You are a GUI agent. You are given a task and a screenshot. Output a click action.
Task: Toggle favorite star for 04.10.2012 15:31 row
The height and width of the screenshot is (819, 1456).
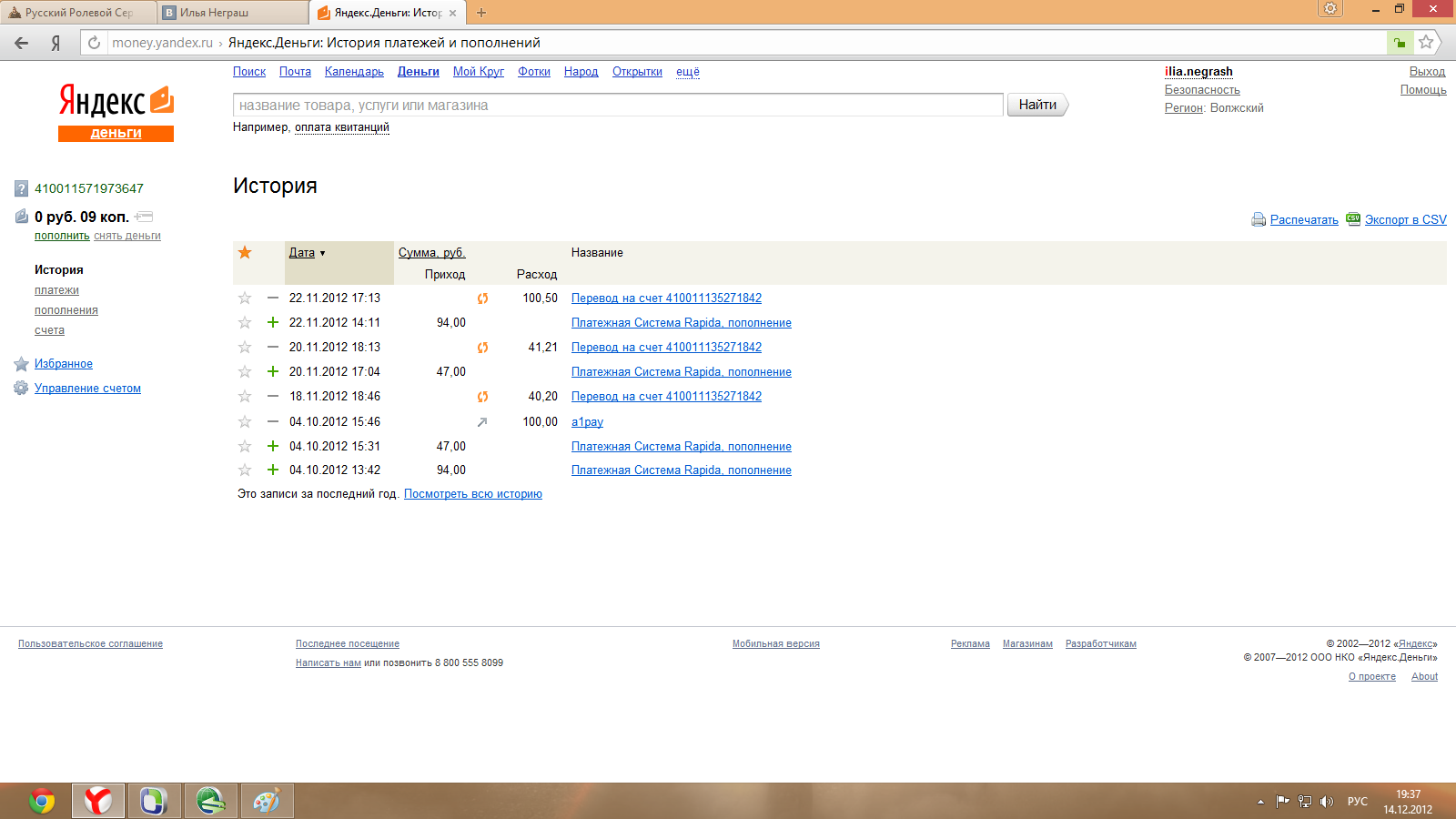pyautogui.click(x=245, y=446)
